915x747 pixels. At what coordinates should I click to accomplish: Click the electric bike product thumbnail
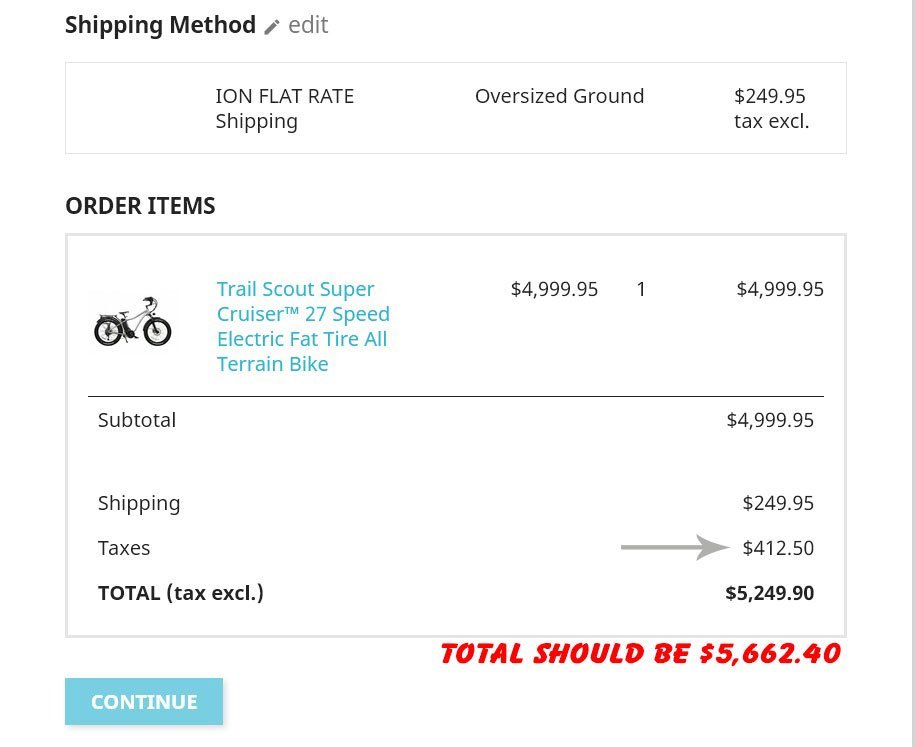[x=133, y=322]
